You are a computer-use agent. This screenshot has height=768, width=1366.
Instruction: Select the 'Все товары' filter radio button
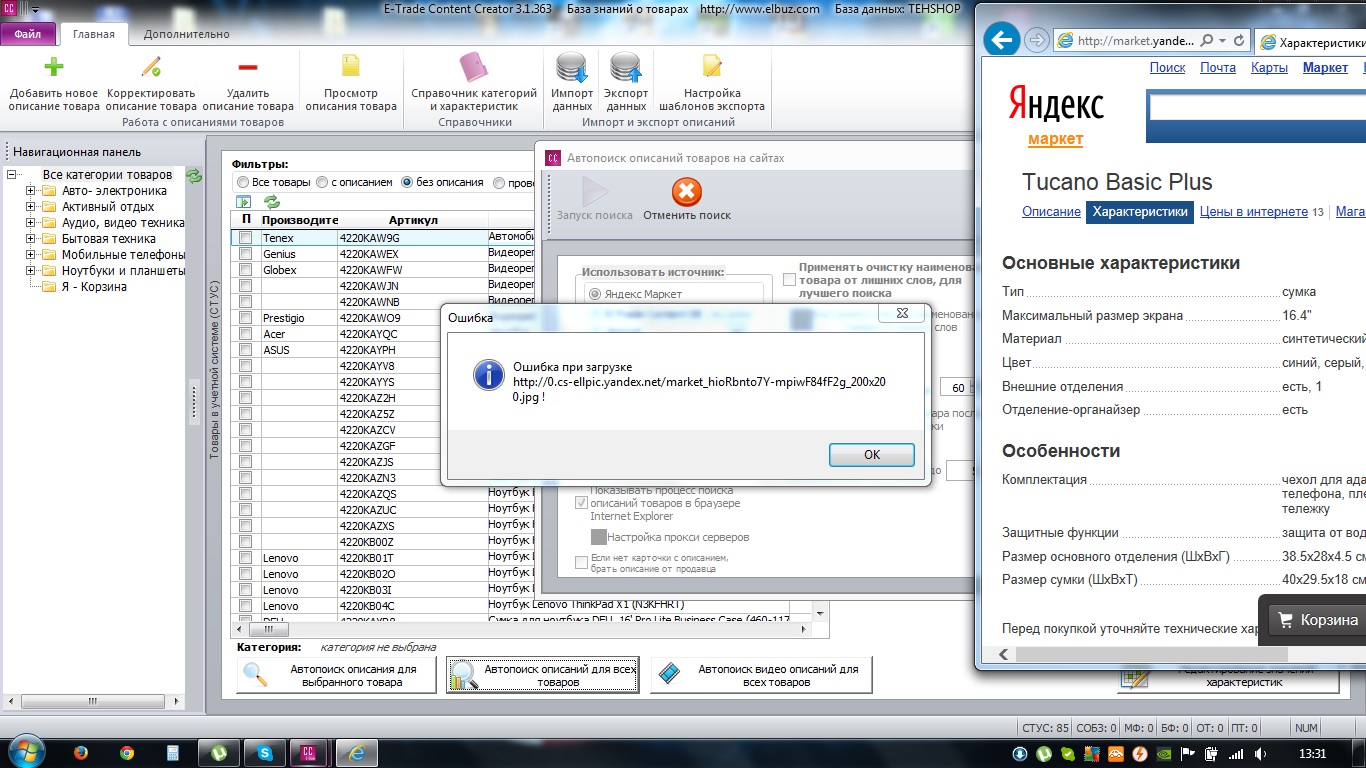point(243,183)
